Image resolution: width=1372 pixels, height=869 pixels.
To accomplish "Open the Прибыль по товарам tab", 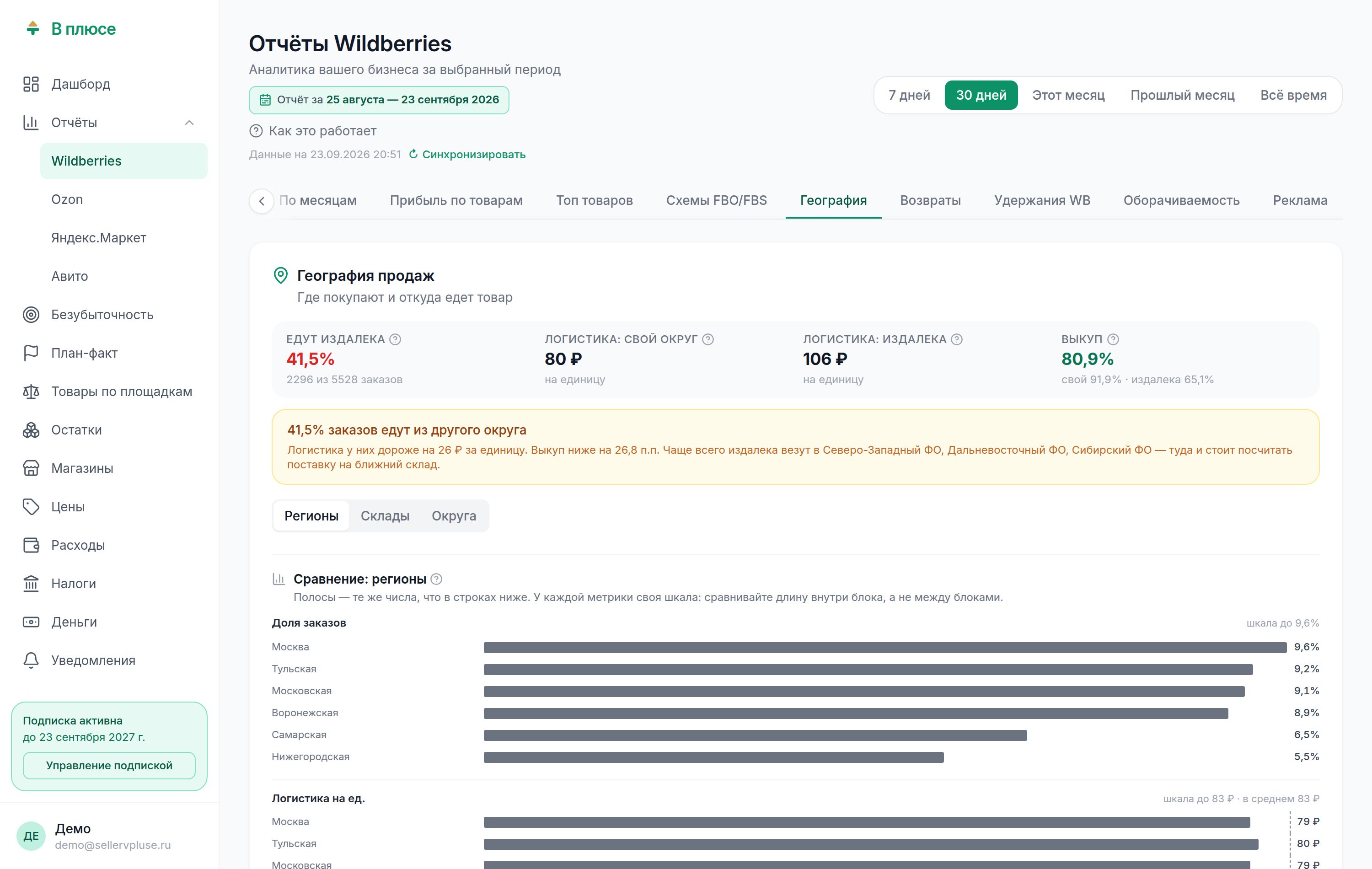I will [x=456, y=201].
